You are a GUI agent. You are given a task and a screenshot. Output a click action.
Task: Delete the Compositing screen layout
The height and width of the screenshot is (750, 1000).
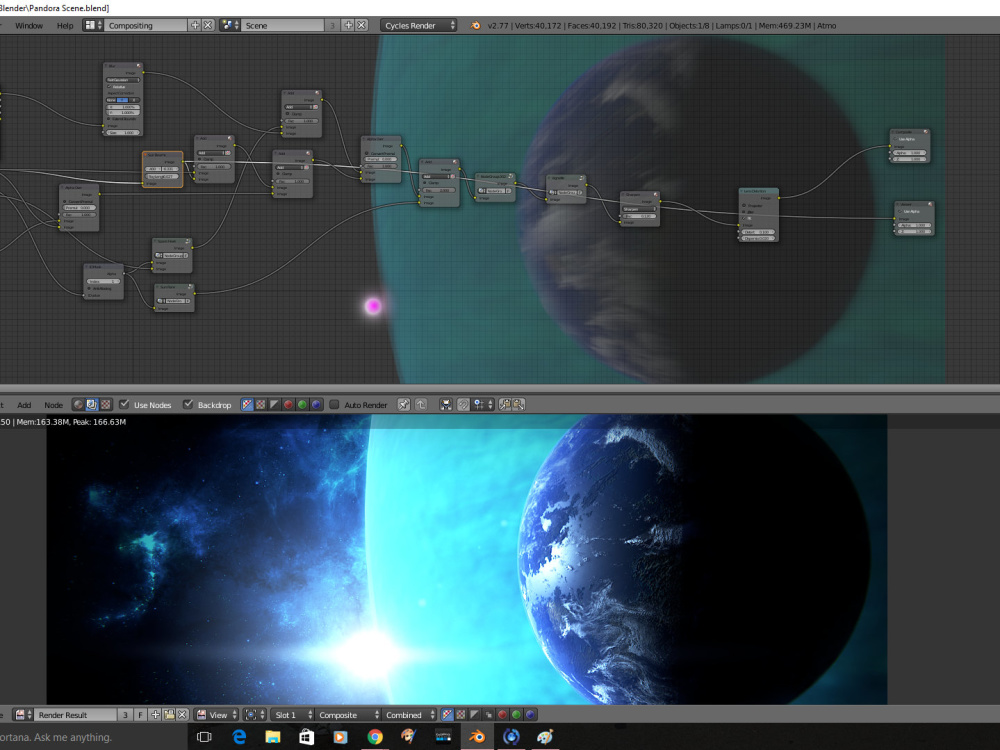click(208, 26)
